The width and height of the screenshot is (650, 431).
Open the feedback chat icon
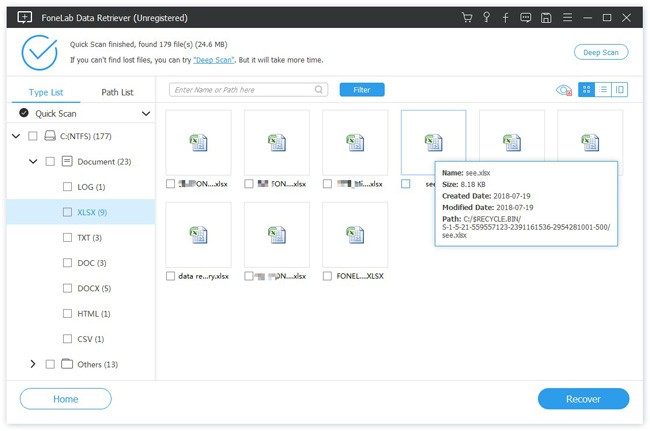pyautogui.click(x=526, y=18)
